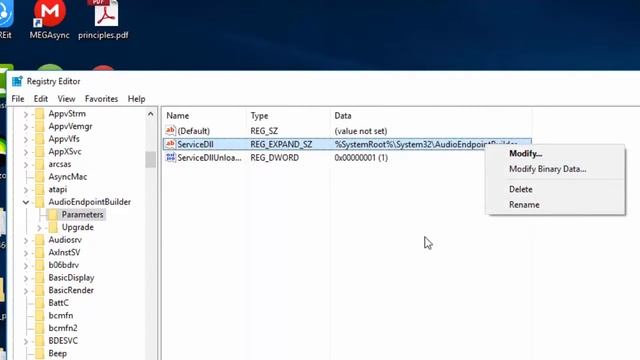
Task: Click the AsyncMac folder icon
Action: click(x=40, y=177)
